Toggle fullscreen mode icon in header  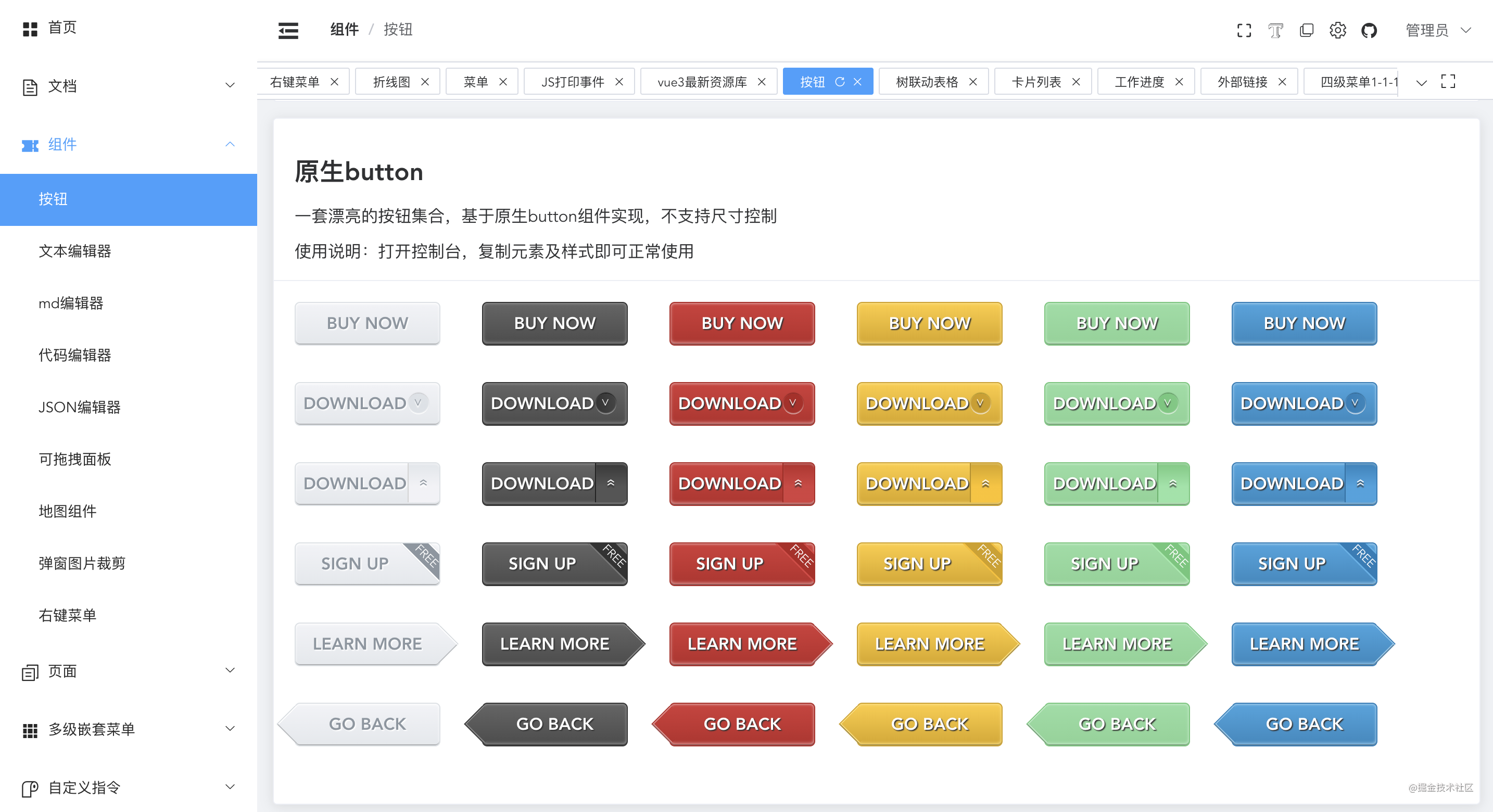[1244, 30]
